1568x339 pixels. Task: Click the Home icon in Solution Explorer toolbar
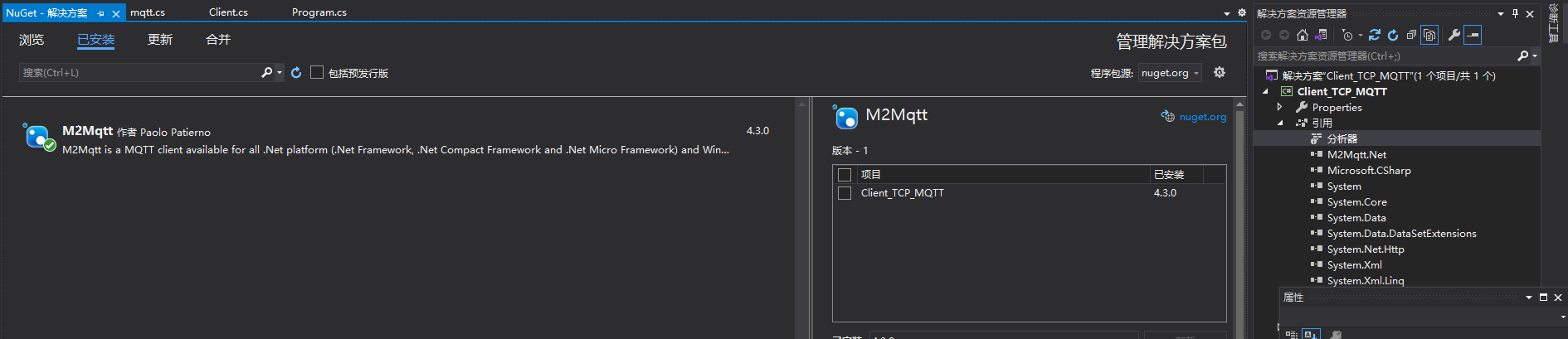pos(1303,35)
